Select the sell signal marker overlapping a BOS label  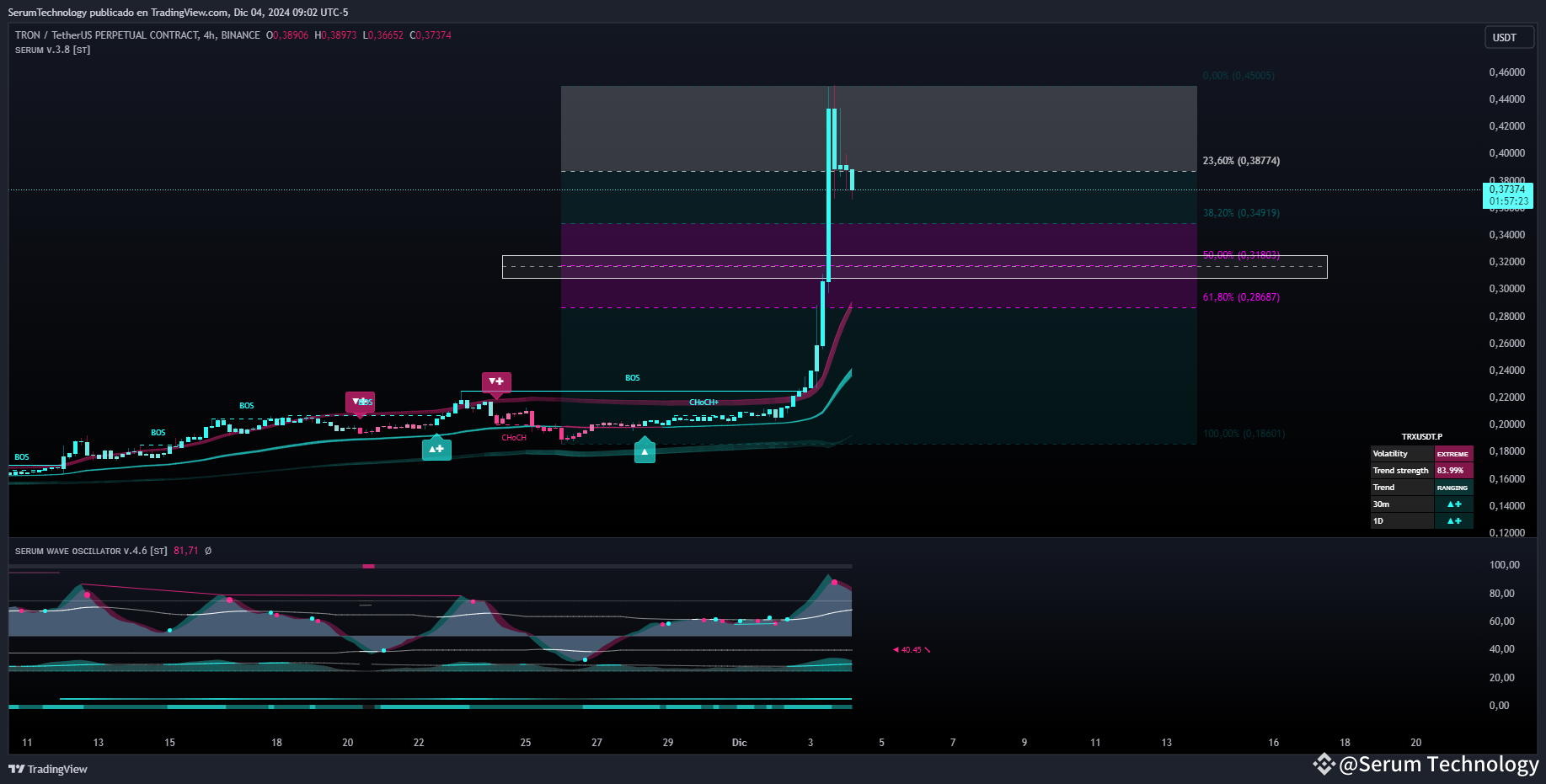(360, 403)
